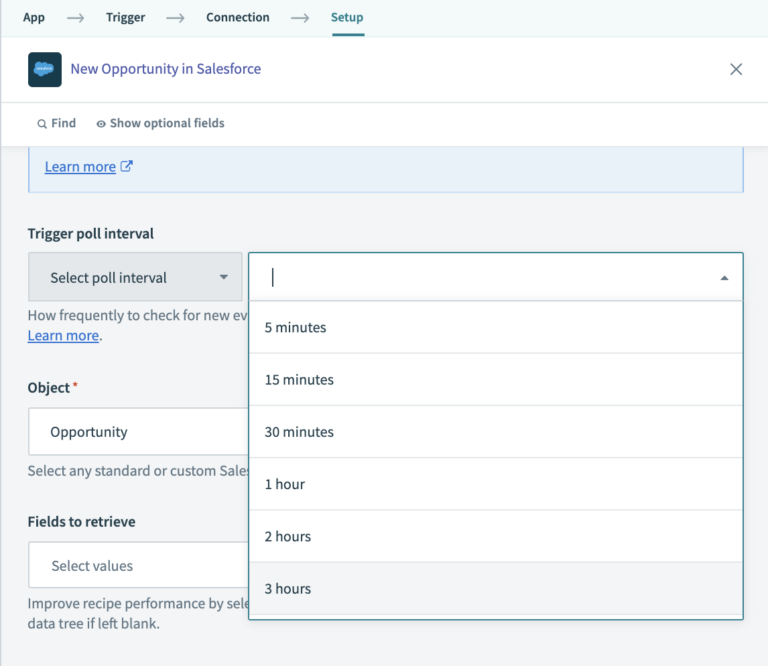
Task: Click the arrow between App and Trigger
Action: (x=75, y=18)
